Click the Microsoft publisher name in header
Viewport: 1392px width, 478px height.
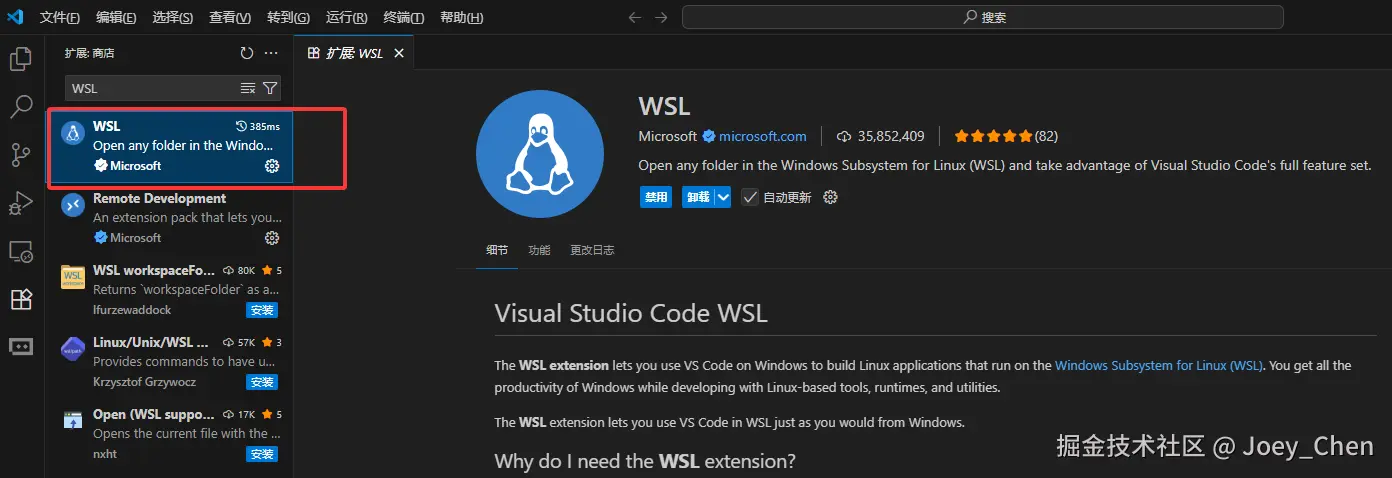(668, 136)
